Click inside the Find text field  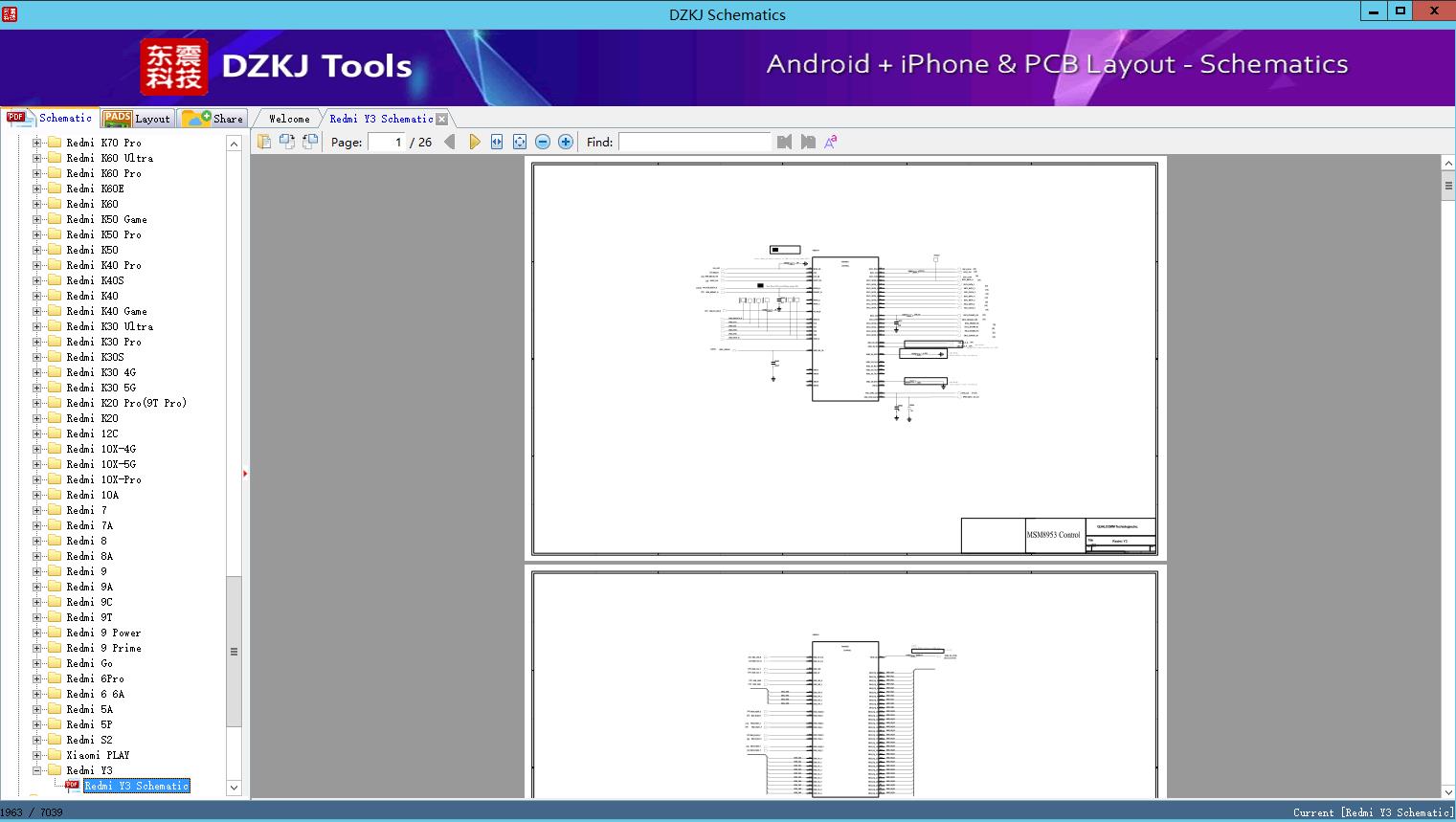coord(695,141)
